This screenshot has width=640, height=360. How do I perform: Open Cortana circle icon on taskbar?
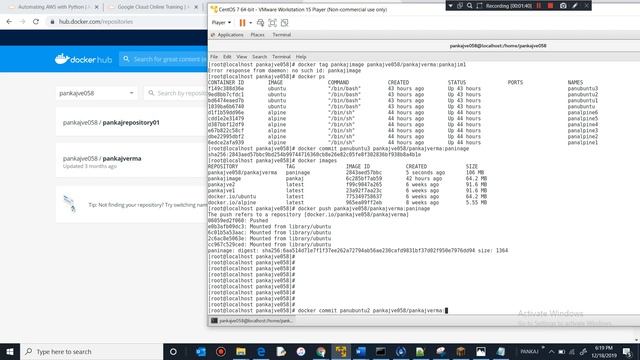173,351
